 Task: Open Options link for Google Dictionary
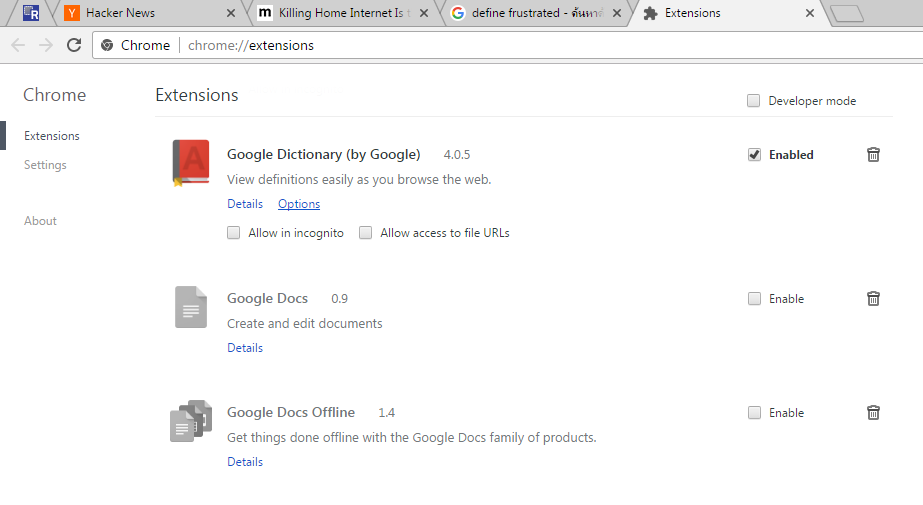click(299, 204)
